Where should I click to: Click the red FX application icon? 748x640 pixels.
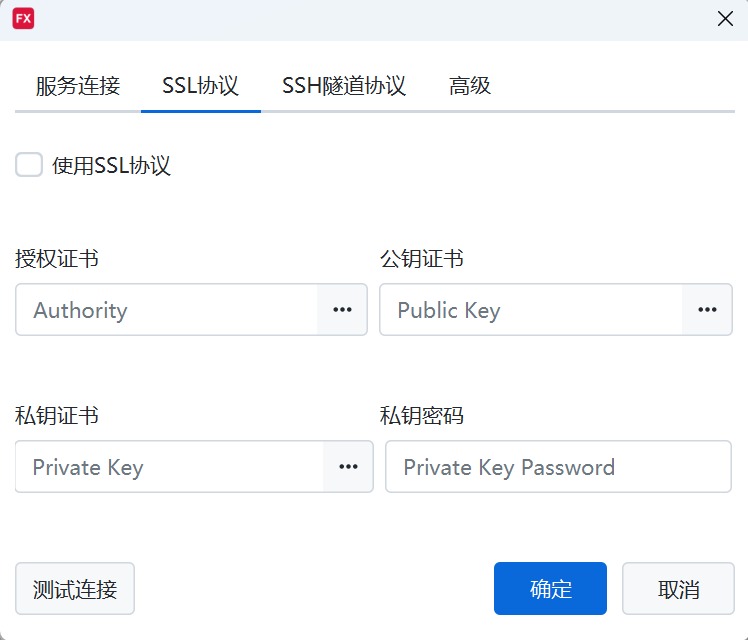click(x=23, y=19)
